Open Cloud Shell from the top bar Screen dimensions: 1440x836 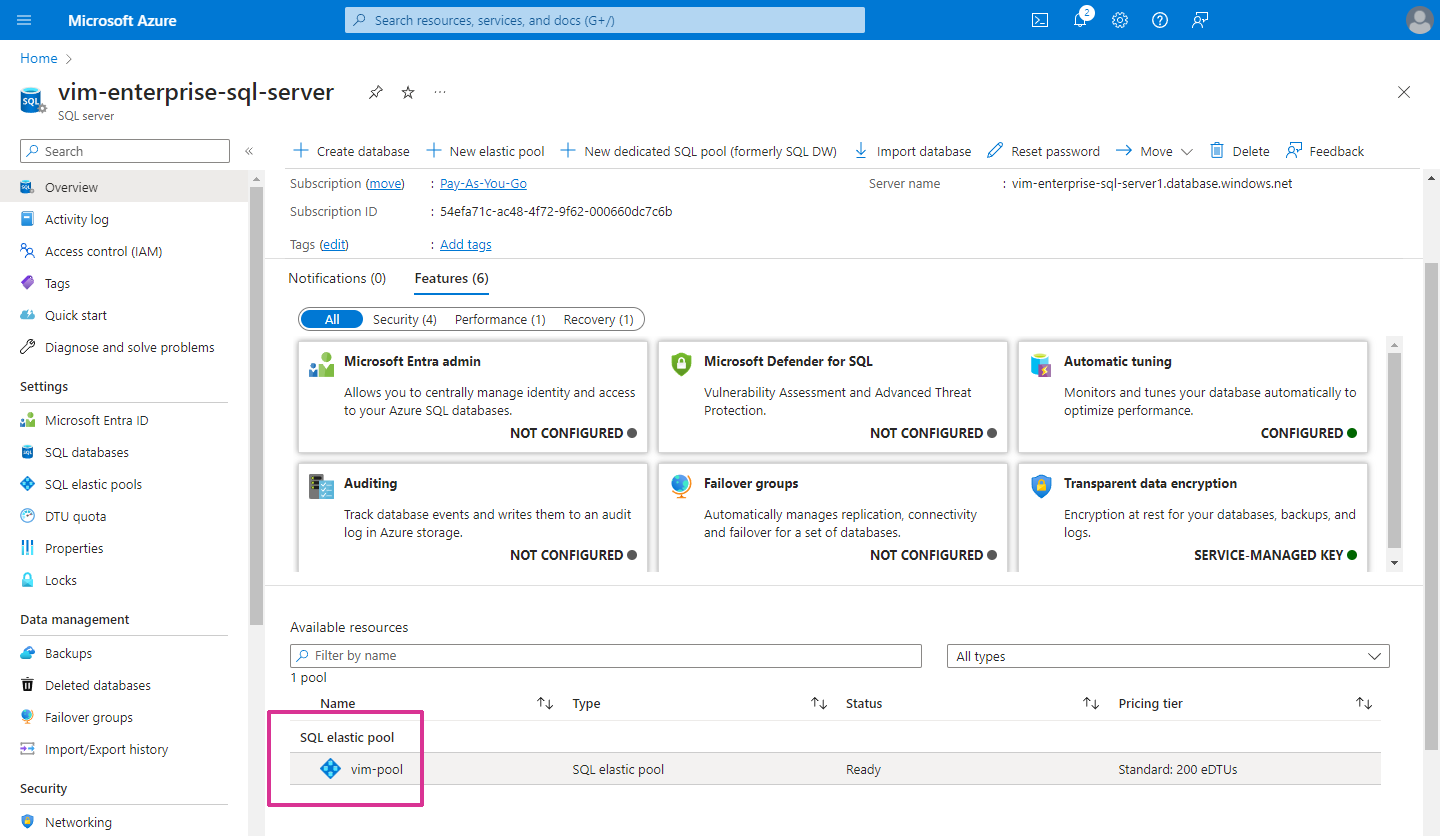pyautogui.click(x=1040, y=20)
